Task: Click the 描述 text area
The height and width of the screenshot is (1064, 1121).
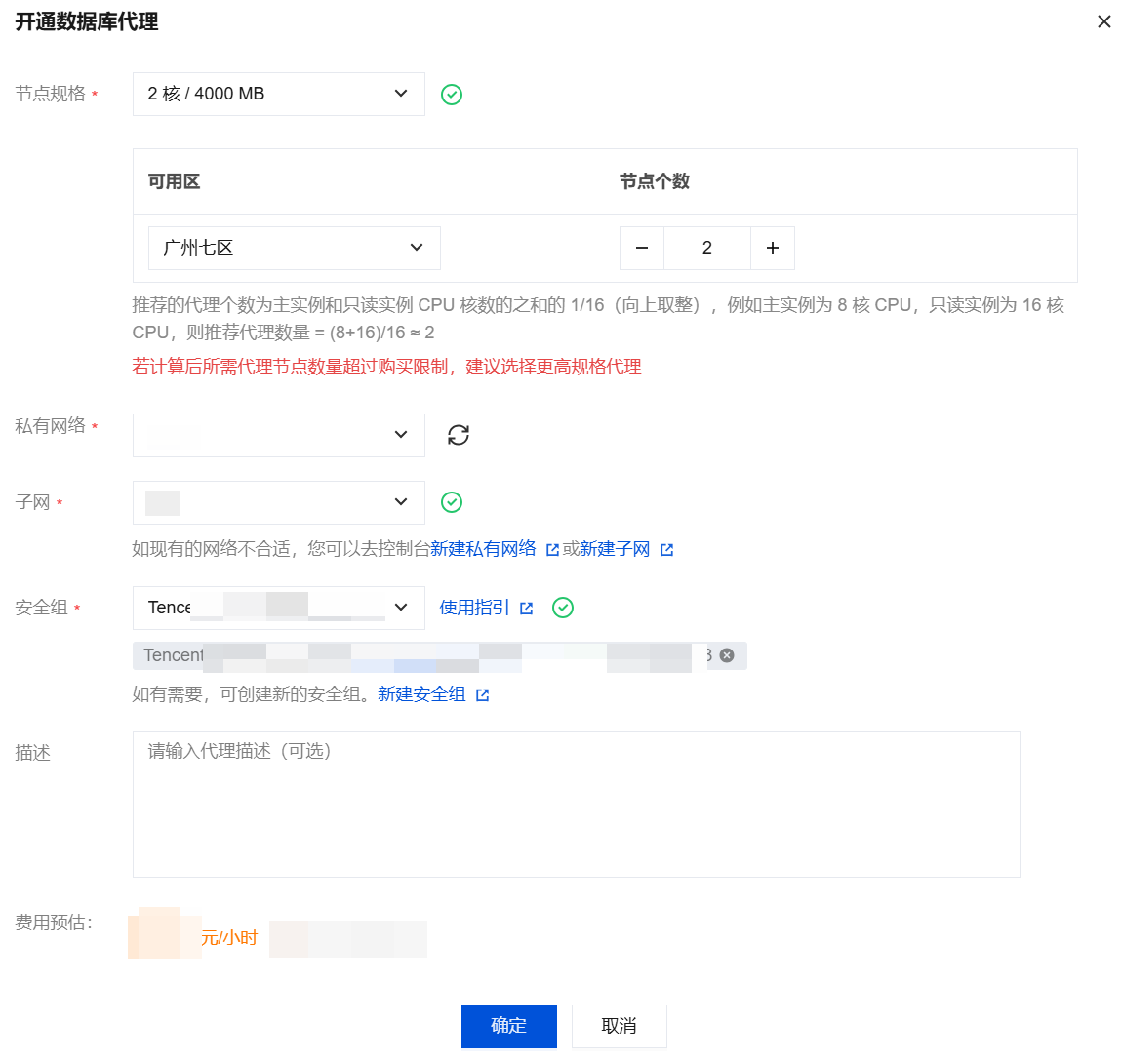Action: (x=577, y=805)
